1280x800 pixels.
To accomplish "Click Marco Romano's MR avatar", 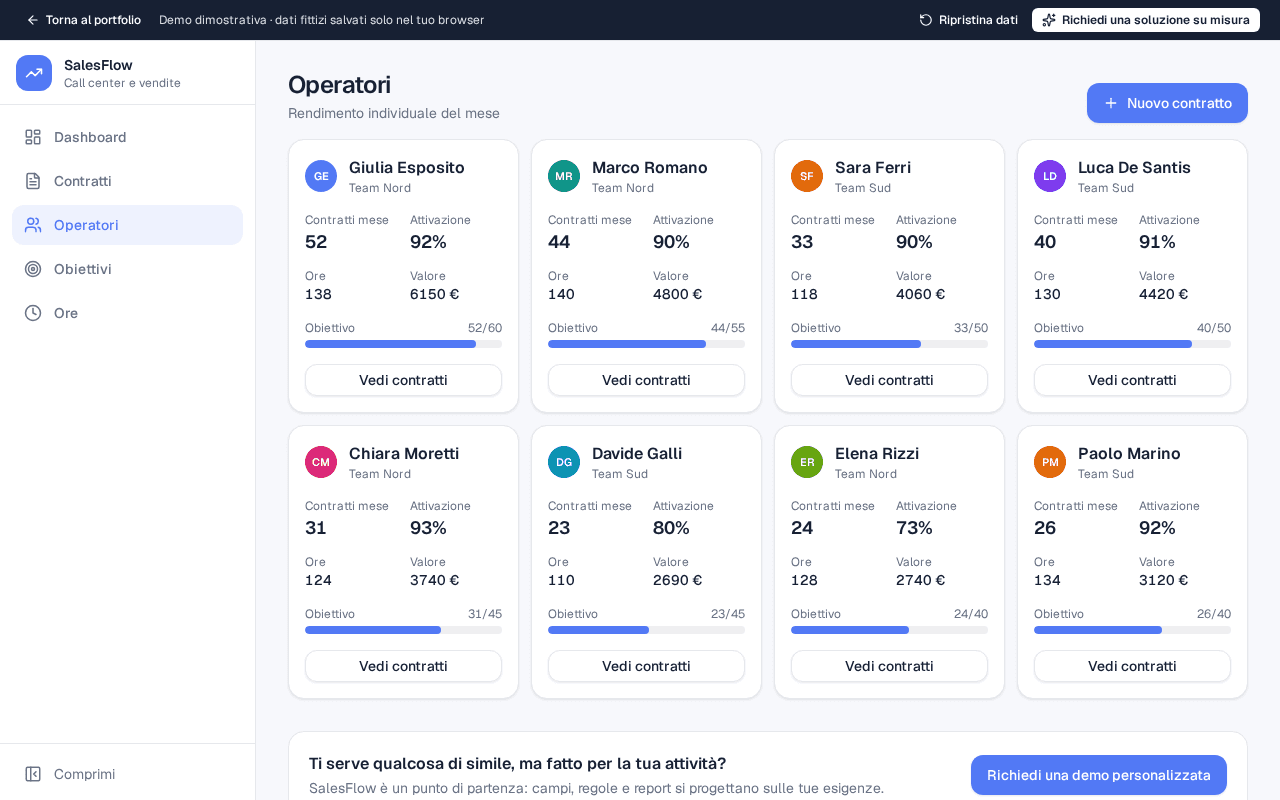I will [564, 176].
